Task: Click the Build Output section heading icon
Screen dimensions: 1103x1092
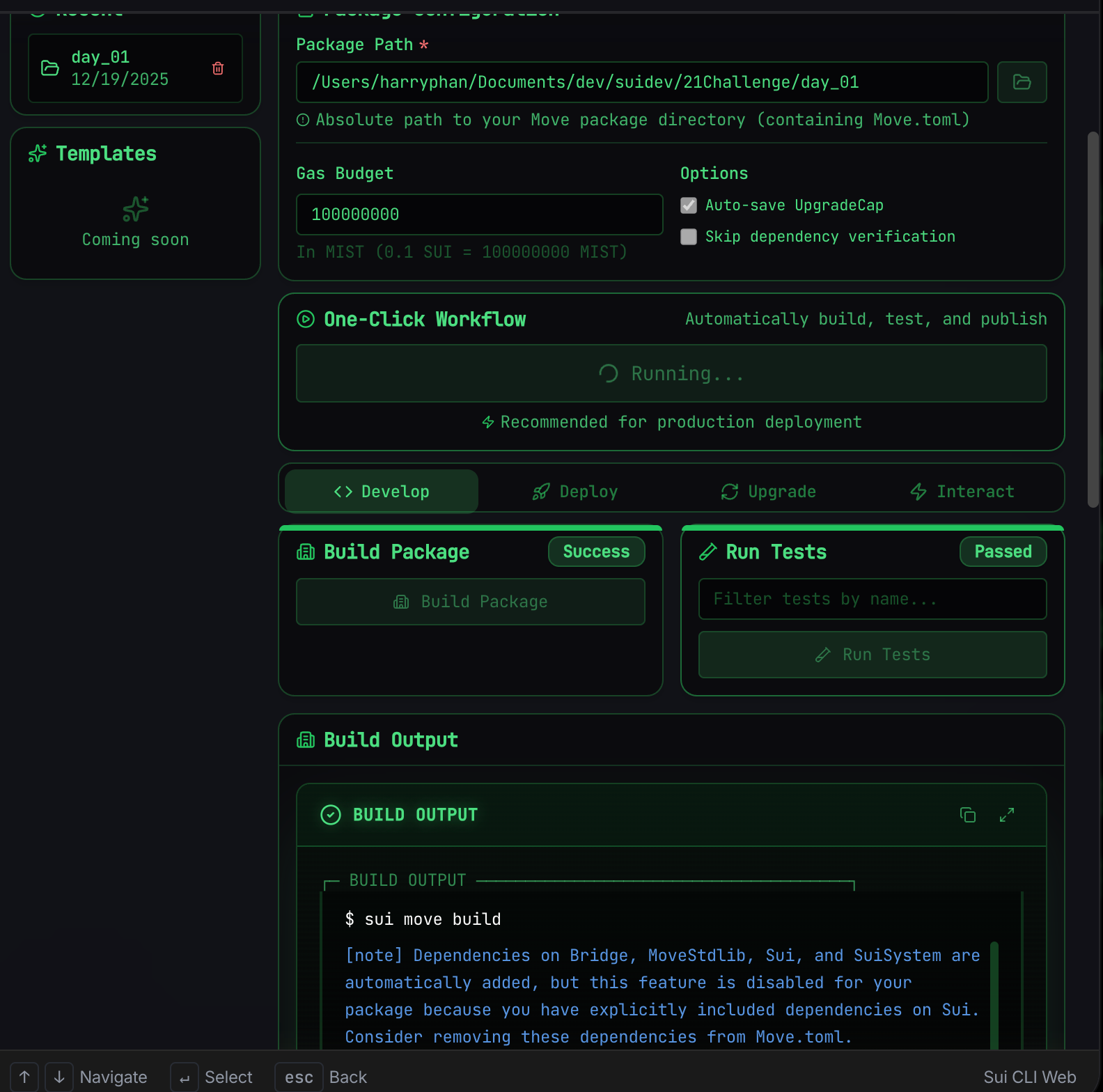Action: pos(306,740)
